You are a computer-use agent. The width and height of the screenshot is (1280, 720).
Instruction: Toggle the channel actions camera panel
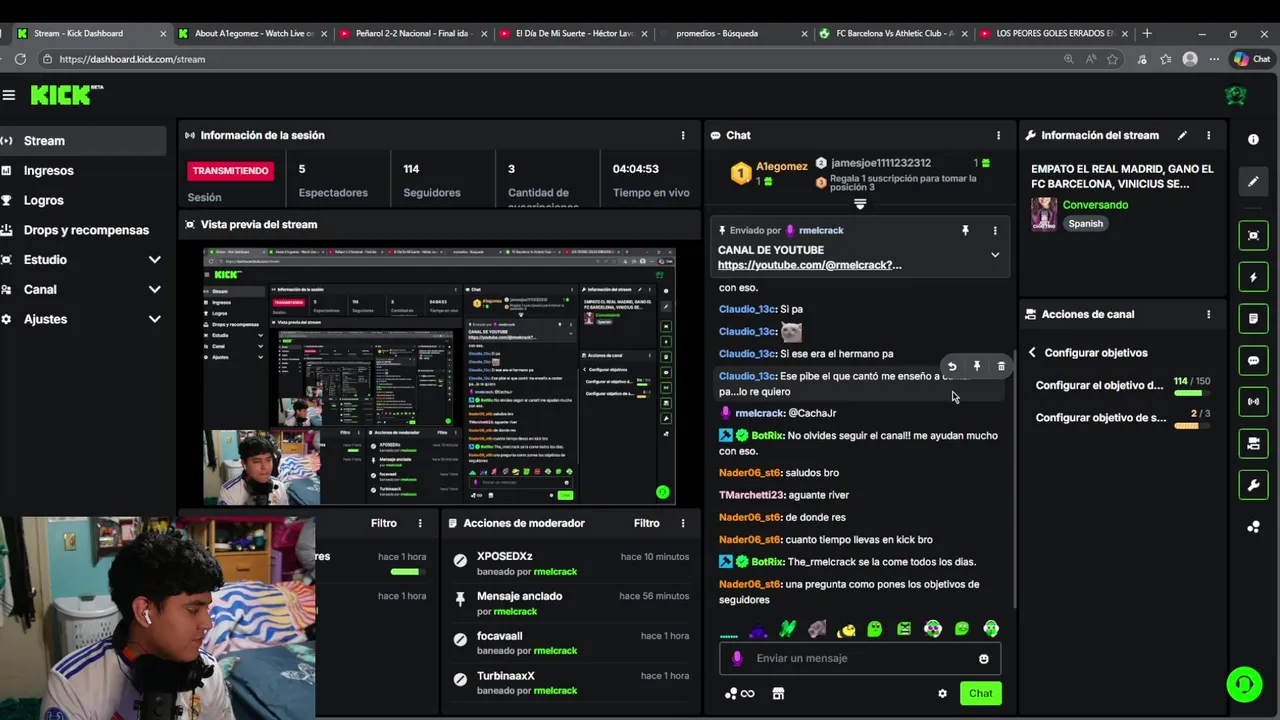(1253, 444)
